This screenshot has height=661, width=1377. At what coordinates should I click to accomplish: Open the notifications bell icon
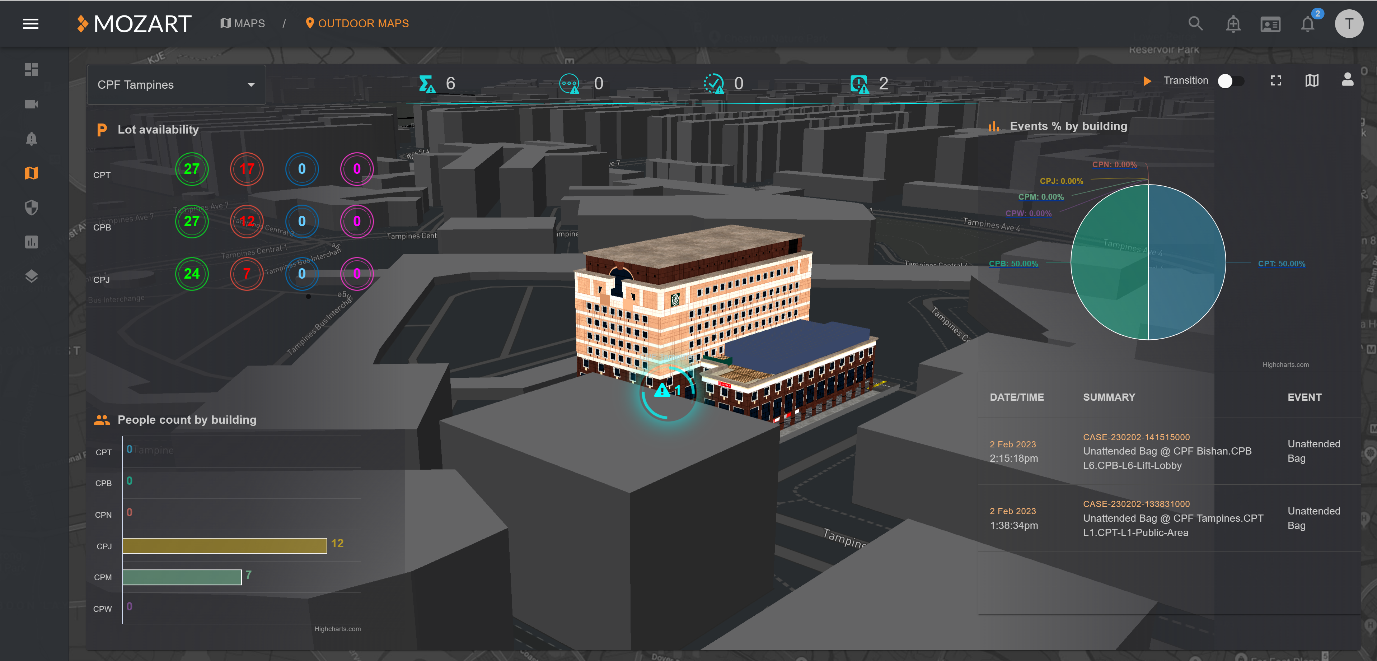point(1308,25)
